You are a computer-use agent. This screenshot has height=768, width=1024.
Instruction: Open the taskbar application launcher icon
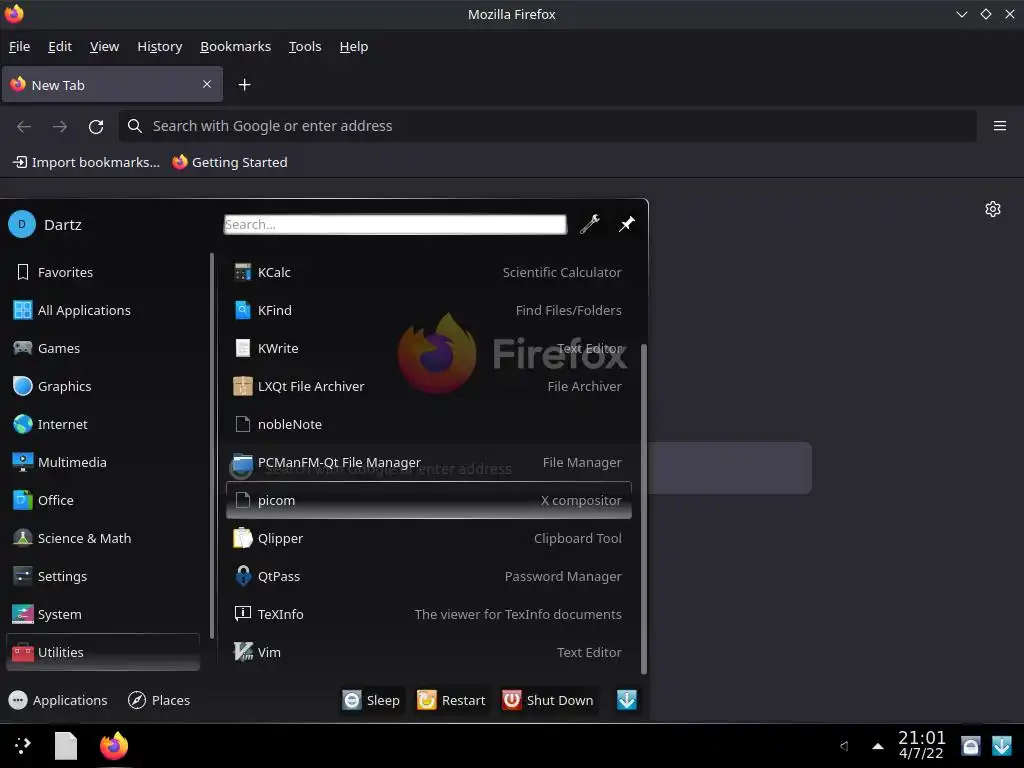pyautogui.click(x=23, y=746)
